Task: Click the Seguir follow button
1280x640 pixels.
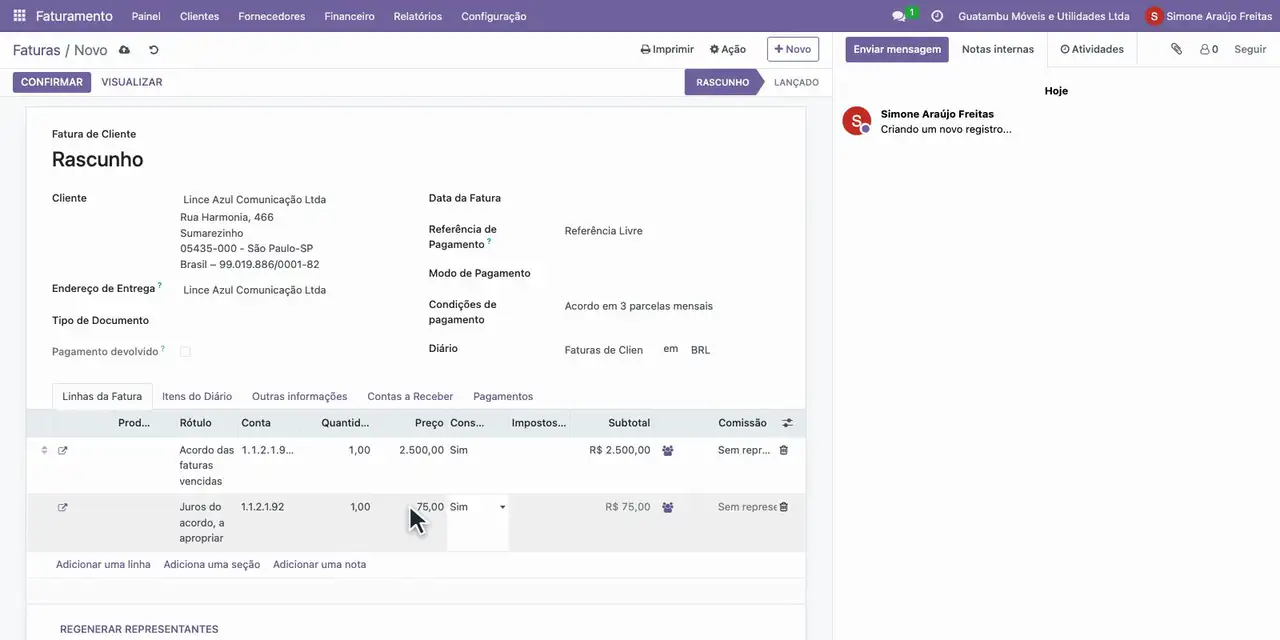Action: (1250, 49)
